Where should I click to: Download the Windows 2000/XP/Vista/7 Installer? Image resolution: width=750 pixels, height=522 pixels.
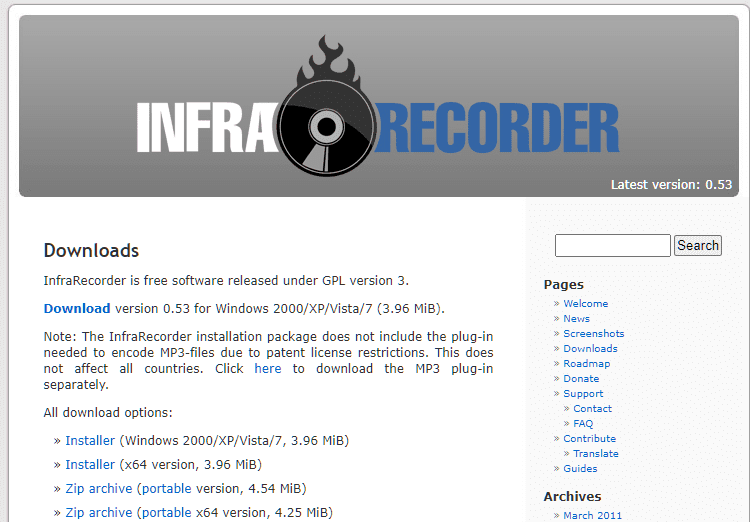90,441
